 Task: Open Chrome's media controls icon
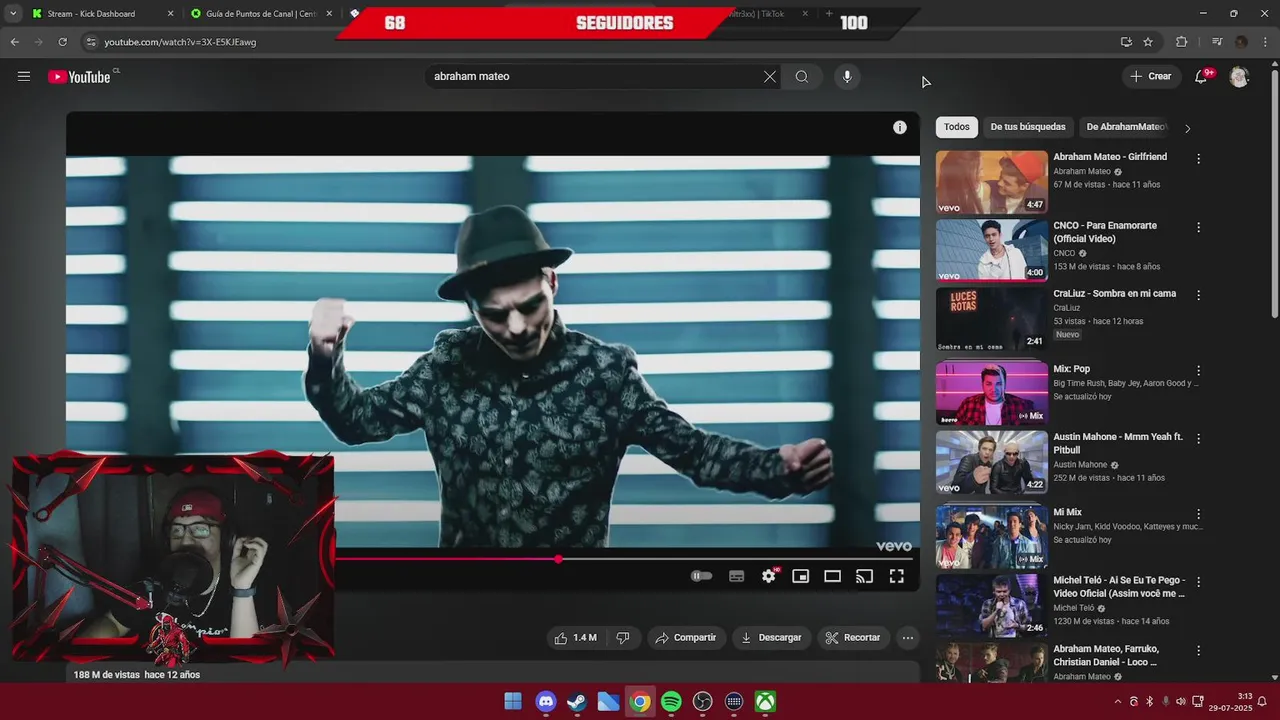[x=1217, y=42]
